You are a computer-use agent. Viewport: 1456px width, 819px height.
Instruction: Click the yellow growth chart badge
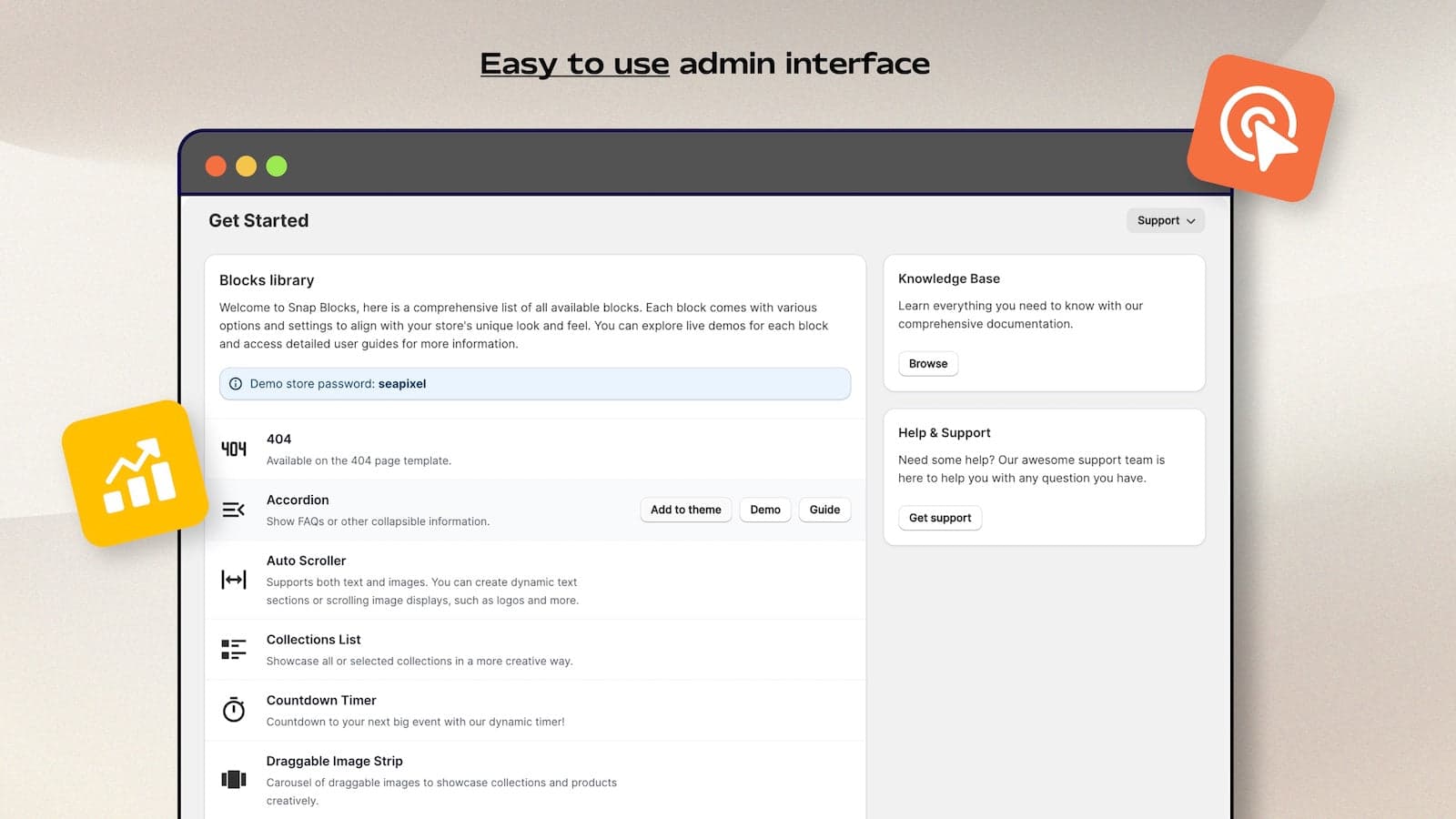point(136,474)
